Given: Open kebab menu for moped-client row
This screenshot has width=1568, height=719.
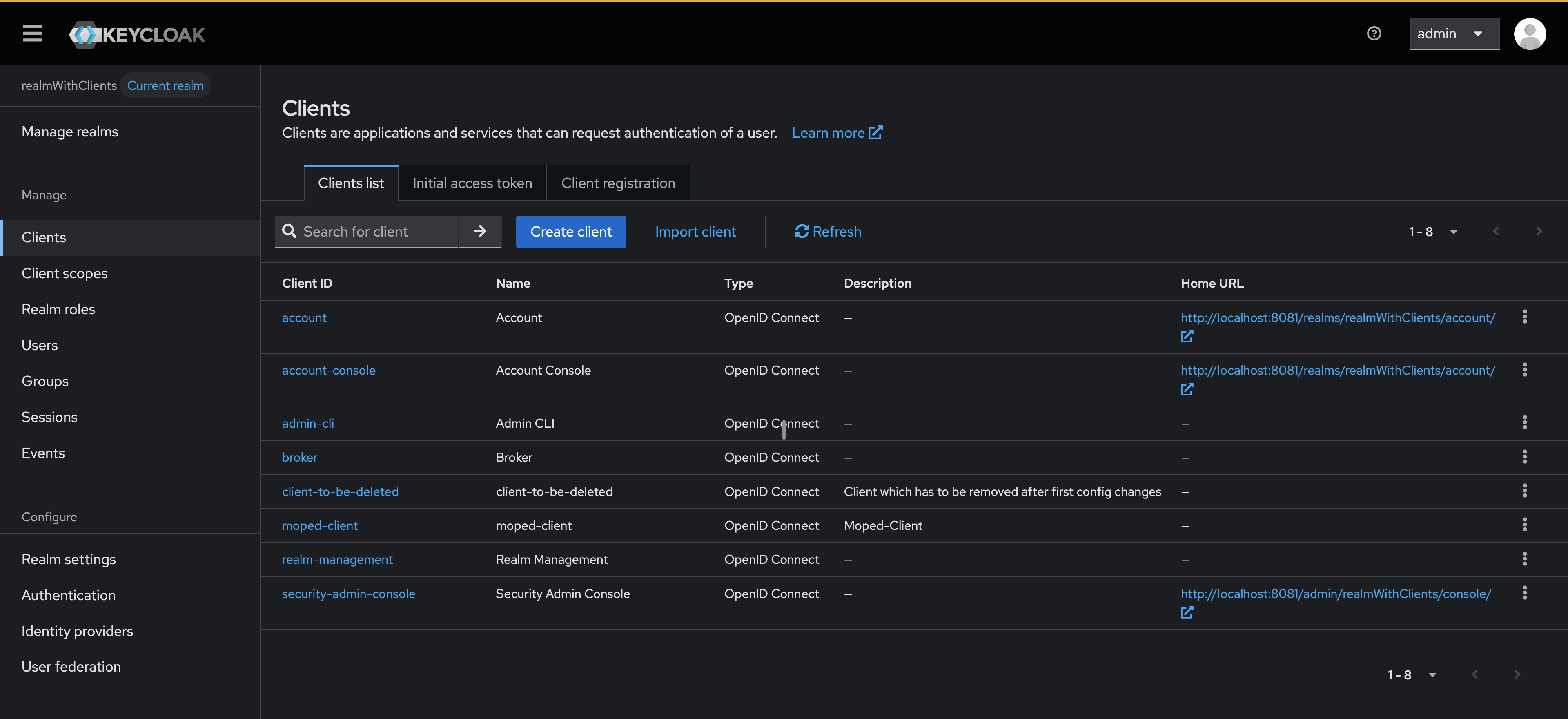Looking at the screenshot, I should [x=1524, y=525].
